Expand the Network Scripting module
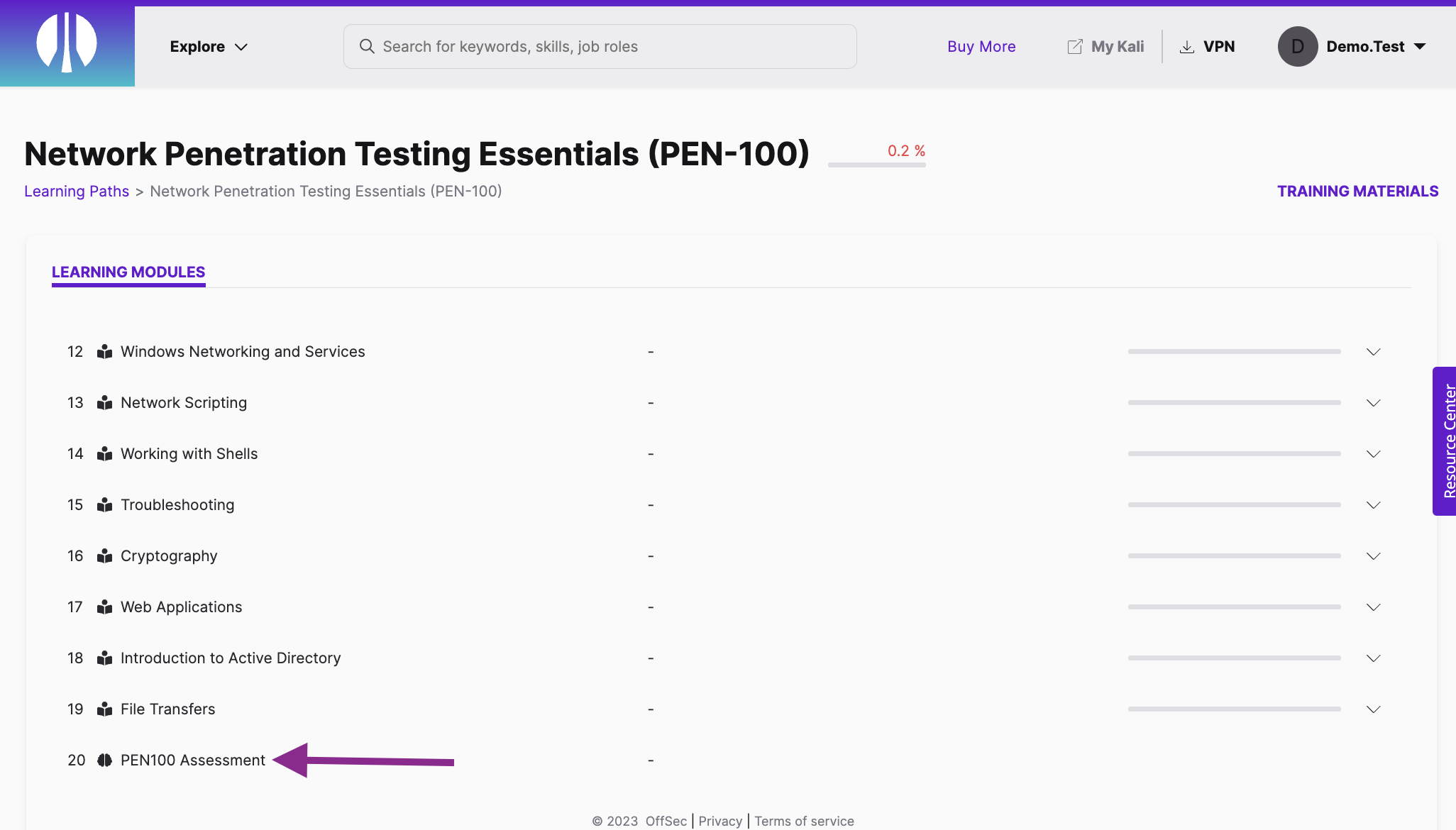This screenshot has width=1456, height=830. pos(1374,402)
